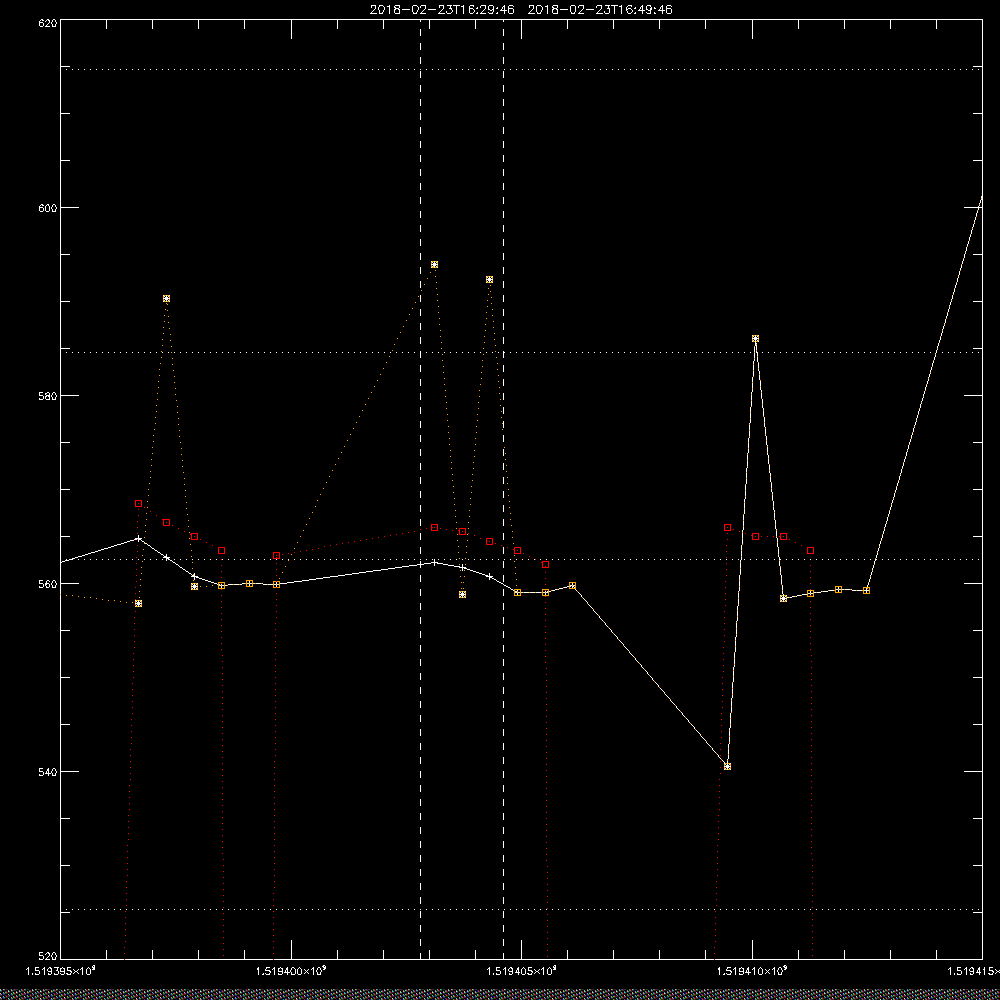Click the 1.519410×10⁹ x-axis label
Image resolution: width=1000 pixels, height=1000 pixels.
point(753,971)
